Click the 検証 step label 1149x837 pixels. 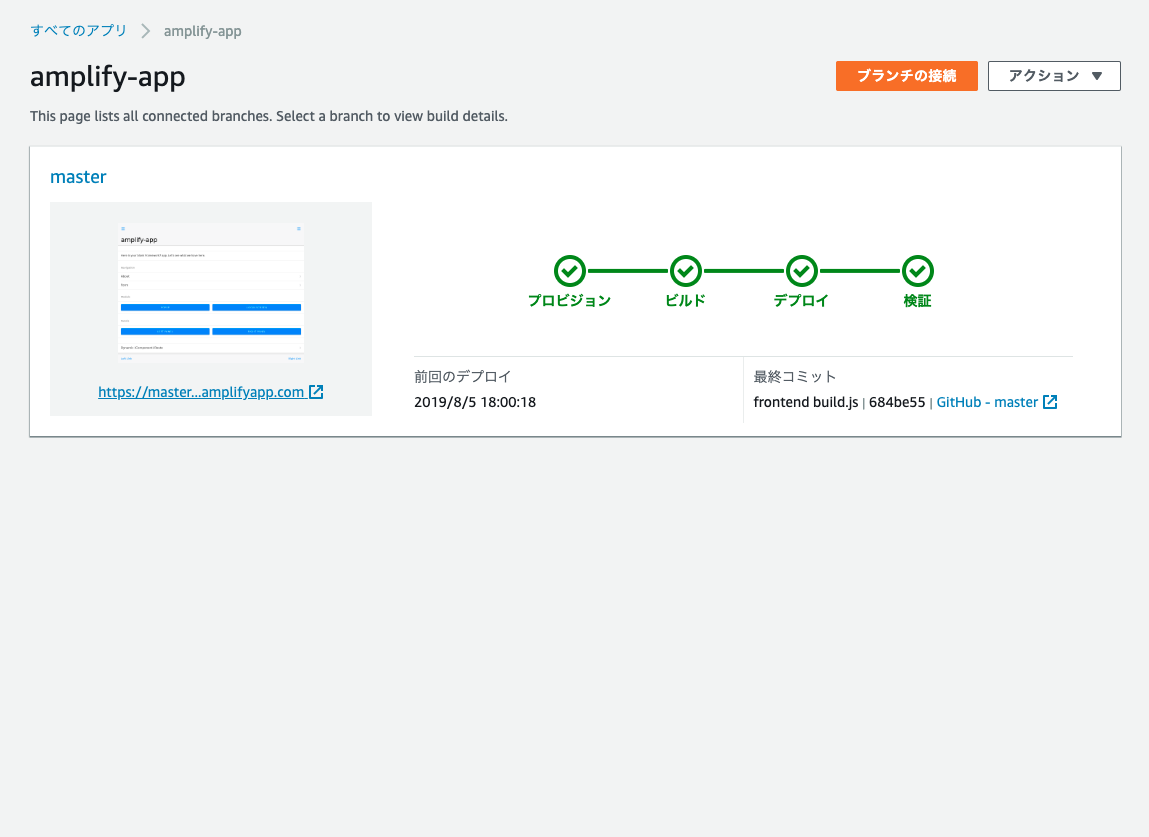tap(917, 300)
